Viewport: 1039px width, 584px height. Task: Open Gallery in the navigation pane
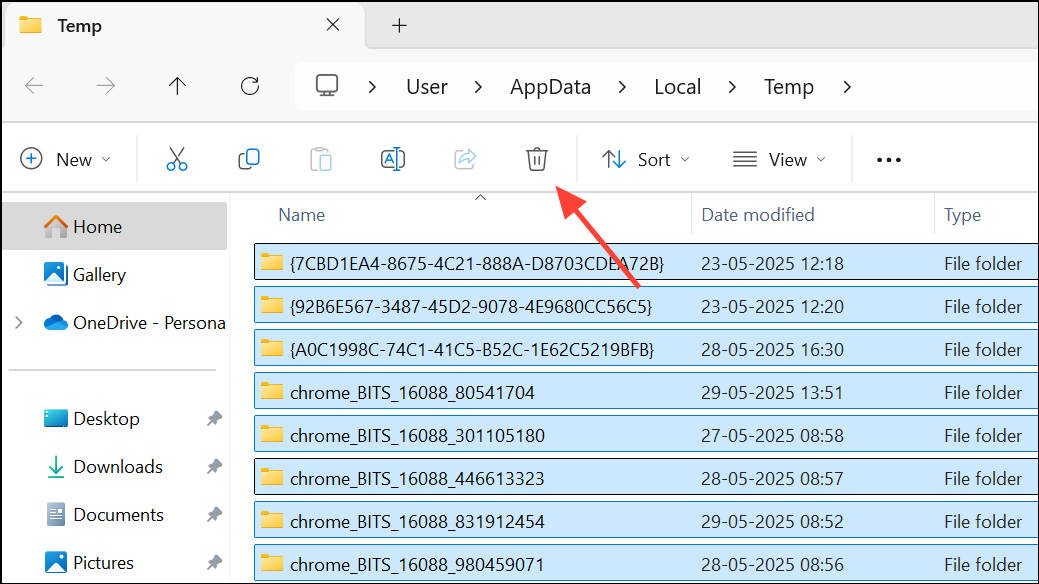(99, 275)
